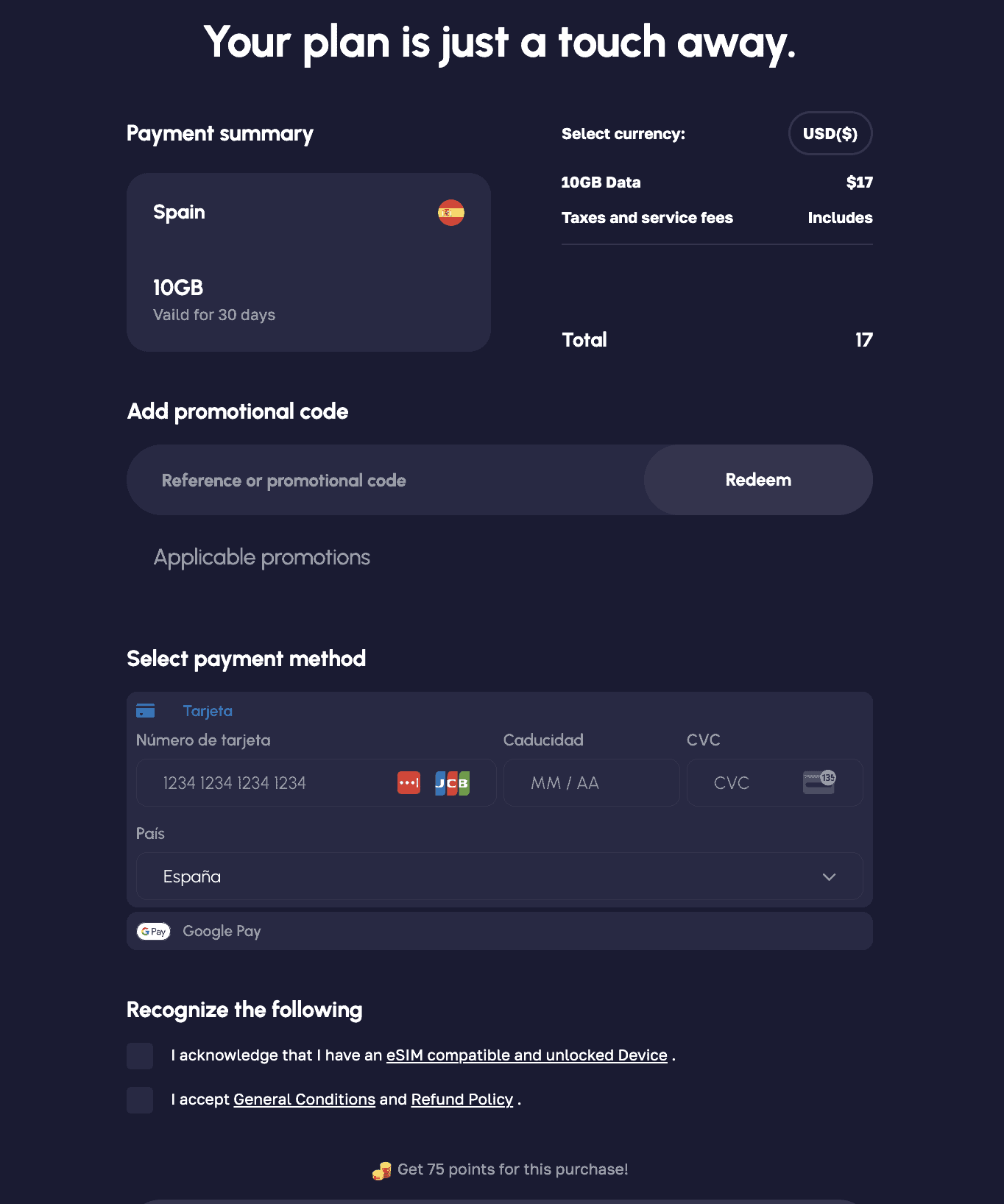
Task: Check the eSIM compatible device acknowledgment box
Action: (x=140, y=1056)
